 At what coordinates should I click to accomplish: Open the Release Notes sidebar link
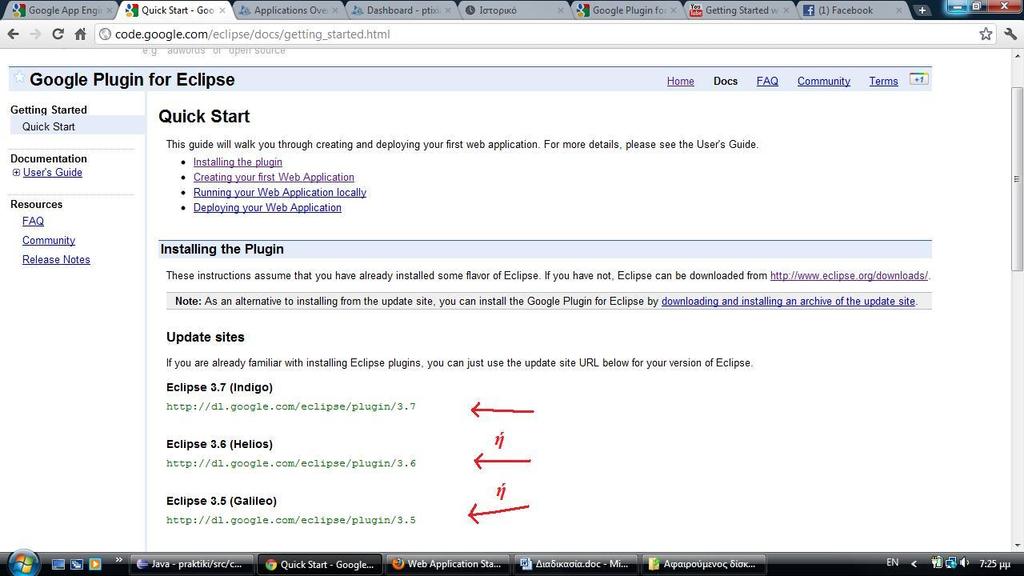click(x=56, y=259)
